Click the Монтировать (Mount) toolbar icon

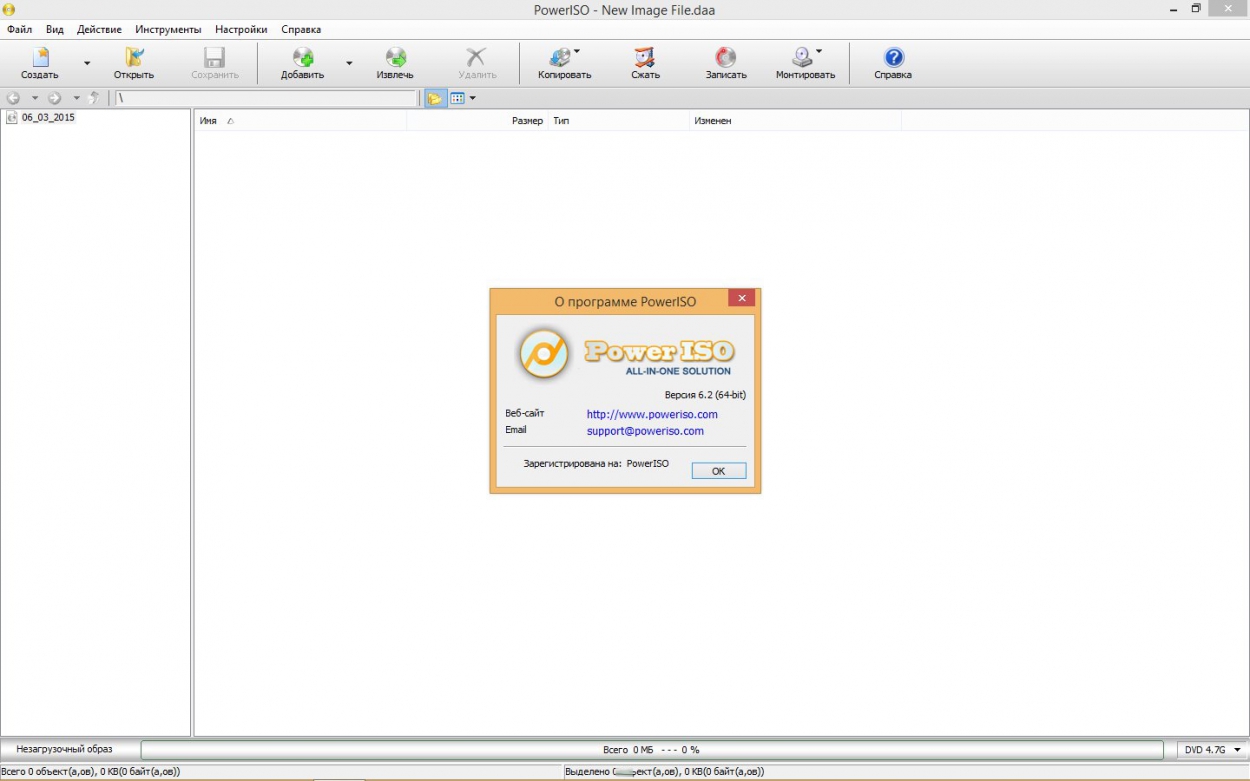pyautogui.click(x=805, y=63)
